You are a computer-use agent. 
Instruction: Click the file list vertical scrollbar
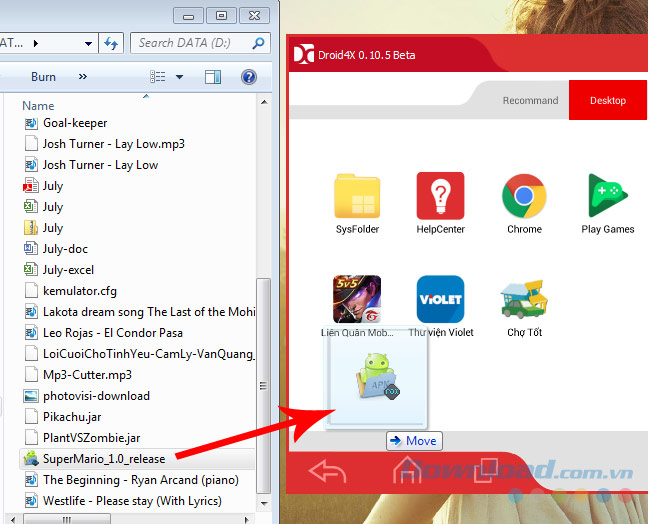tap(264, 330)
